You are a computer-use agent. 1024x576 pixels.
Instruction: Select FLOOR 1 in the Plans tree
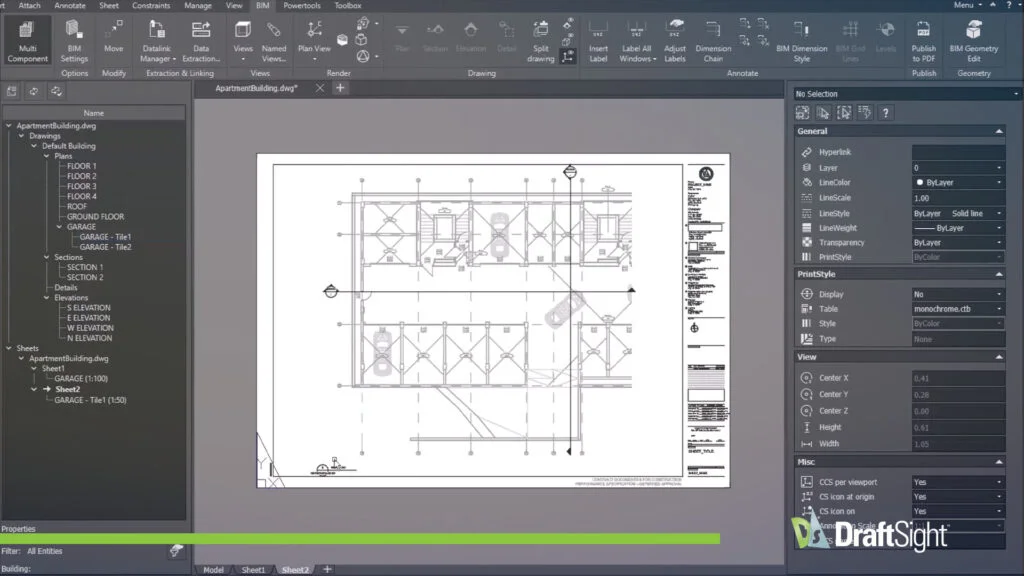[x=81, y=166]
